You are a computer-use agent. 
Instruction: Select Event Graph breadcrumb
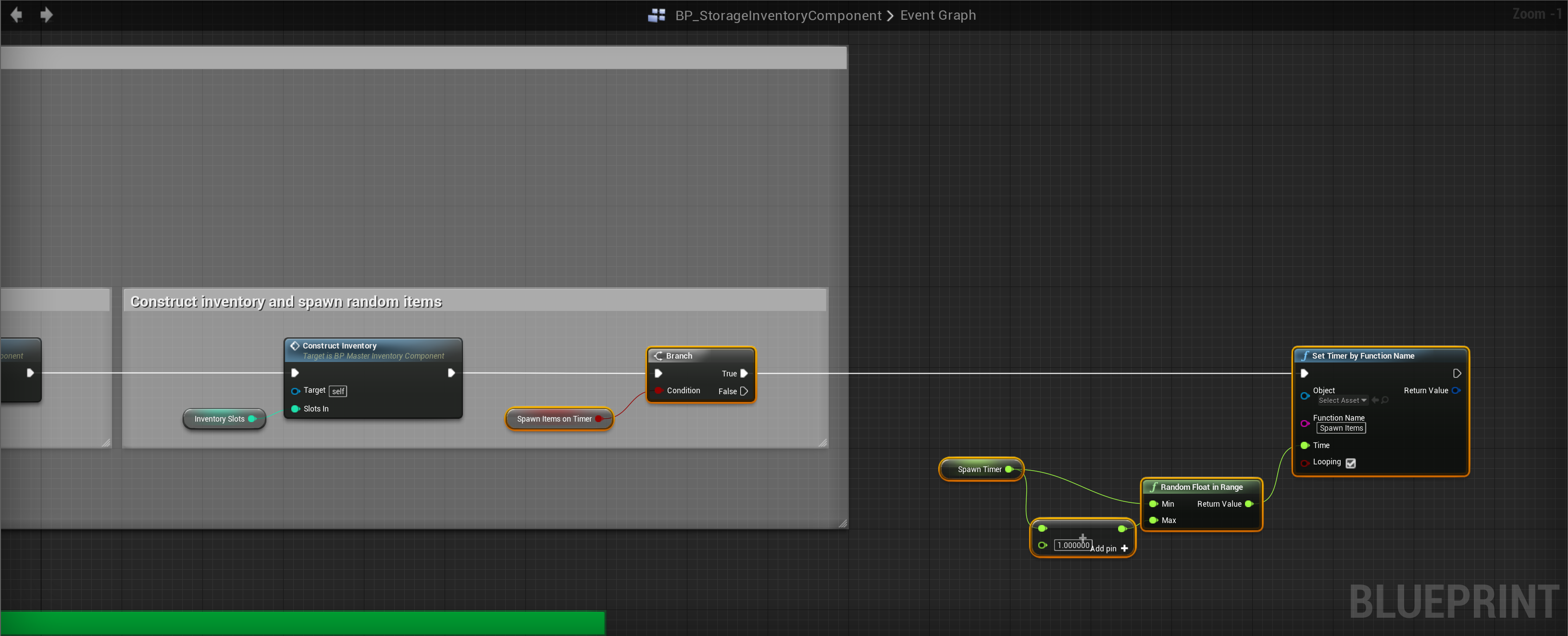937,15
